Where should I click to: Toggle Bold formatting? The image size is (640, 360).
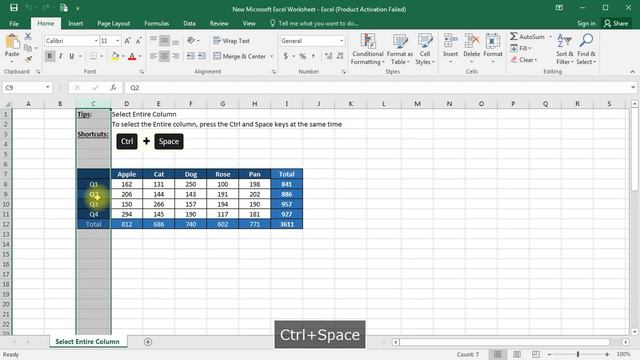point(50,56)
